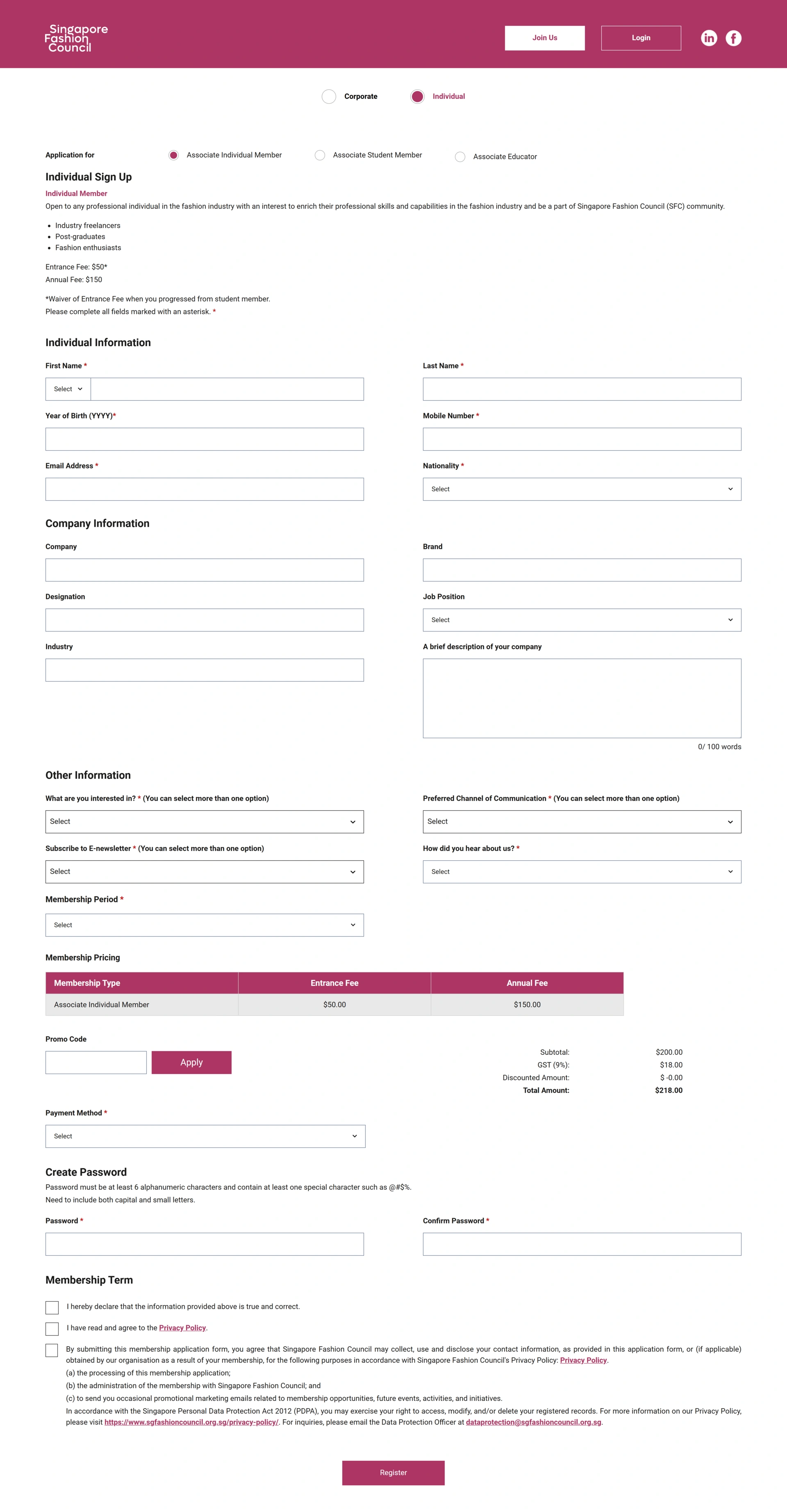Click into the company description text area
Image resolution: width=787 pixels, height=1512 pixels.
coord(582,698)
